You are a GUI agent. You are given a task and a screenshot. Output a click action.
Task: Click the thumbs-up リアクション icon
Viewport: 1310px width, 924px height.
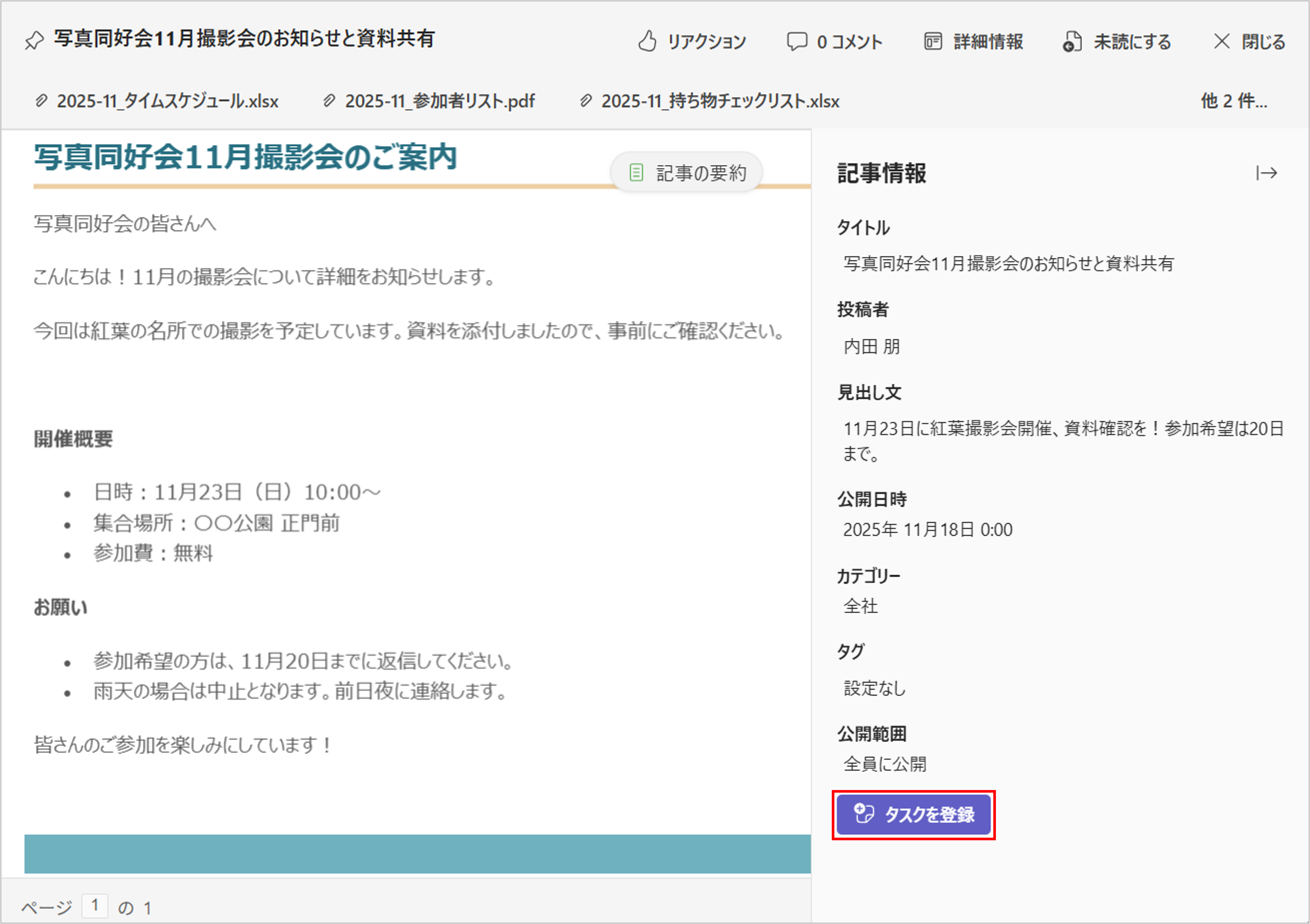coord(647,42)
